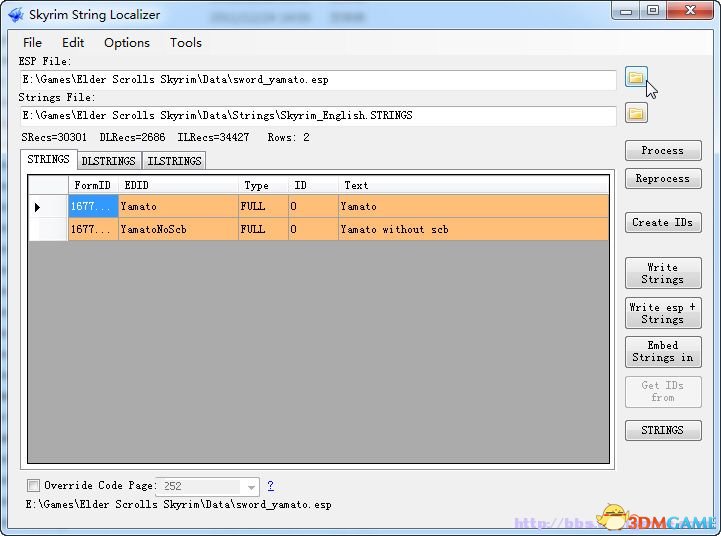Browse for ESP file with folder icon
Viewport: 721px width, 536px height.
click(636, 77)
